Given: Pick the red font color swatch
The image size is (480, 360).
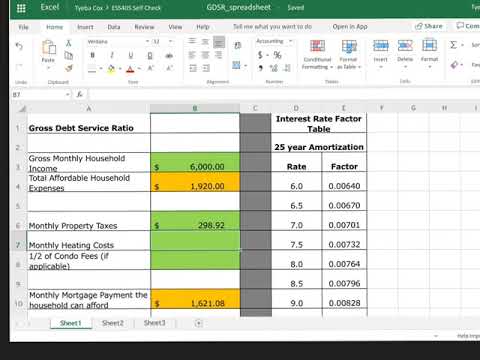Looking at the screenshot, I should coord(130,69).
